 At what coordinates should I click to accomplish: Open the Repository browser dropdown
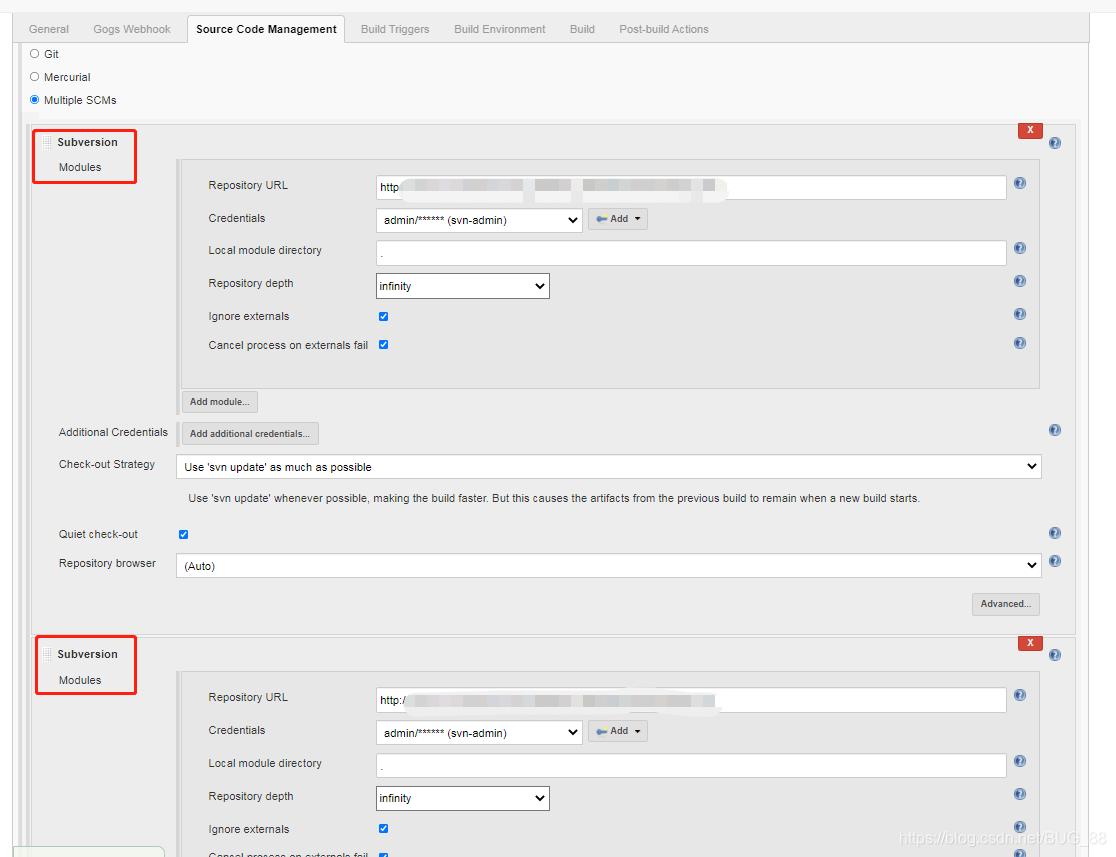click(609, 566)
